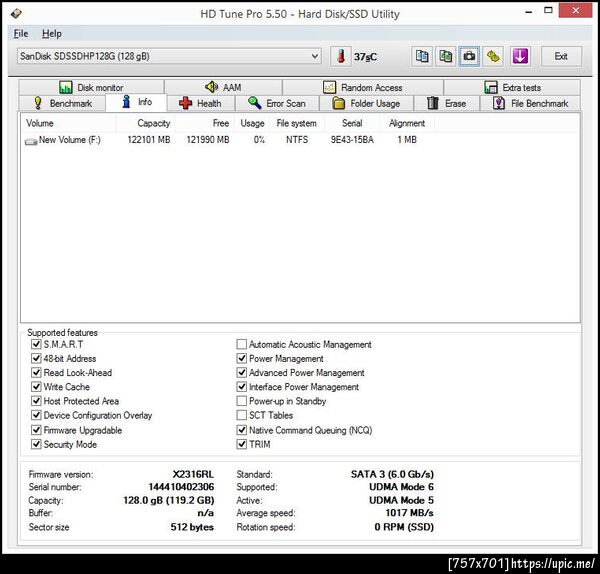The width and height of the screenshot is (600, 574).
Task: Click the red cross Health icon
Action: click(x=186, y=103)
